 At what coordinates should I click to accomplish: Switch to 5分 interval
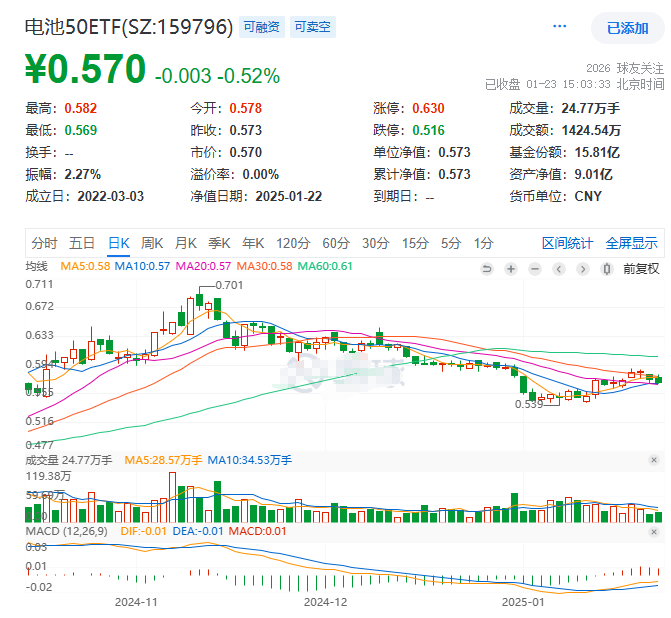[x=451, y=243]
